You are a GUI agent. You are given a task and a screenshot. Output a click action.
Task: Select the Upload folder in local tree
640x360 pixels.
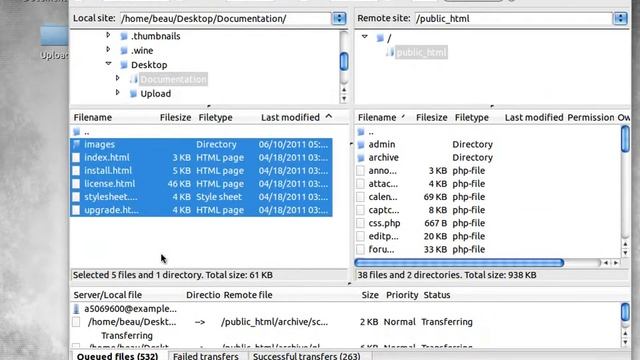tap(156, 93)
